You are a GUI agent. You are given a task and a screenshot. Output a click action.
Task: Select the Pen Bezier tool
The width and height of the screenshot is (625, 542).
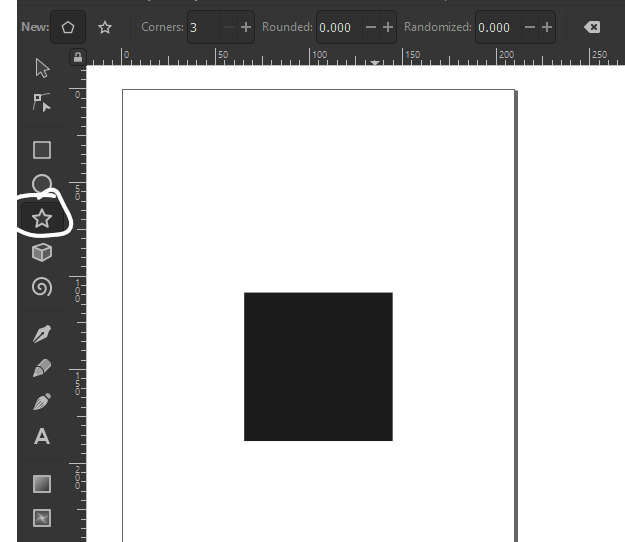(x=42, y=334)
